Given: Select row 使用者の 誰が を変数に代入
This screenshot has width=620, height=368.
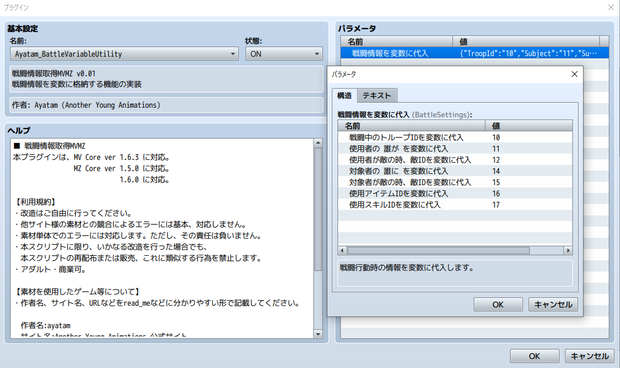Looking at the screenshot, I should (455, 149).
